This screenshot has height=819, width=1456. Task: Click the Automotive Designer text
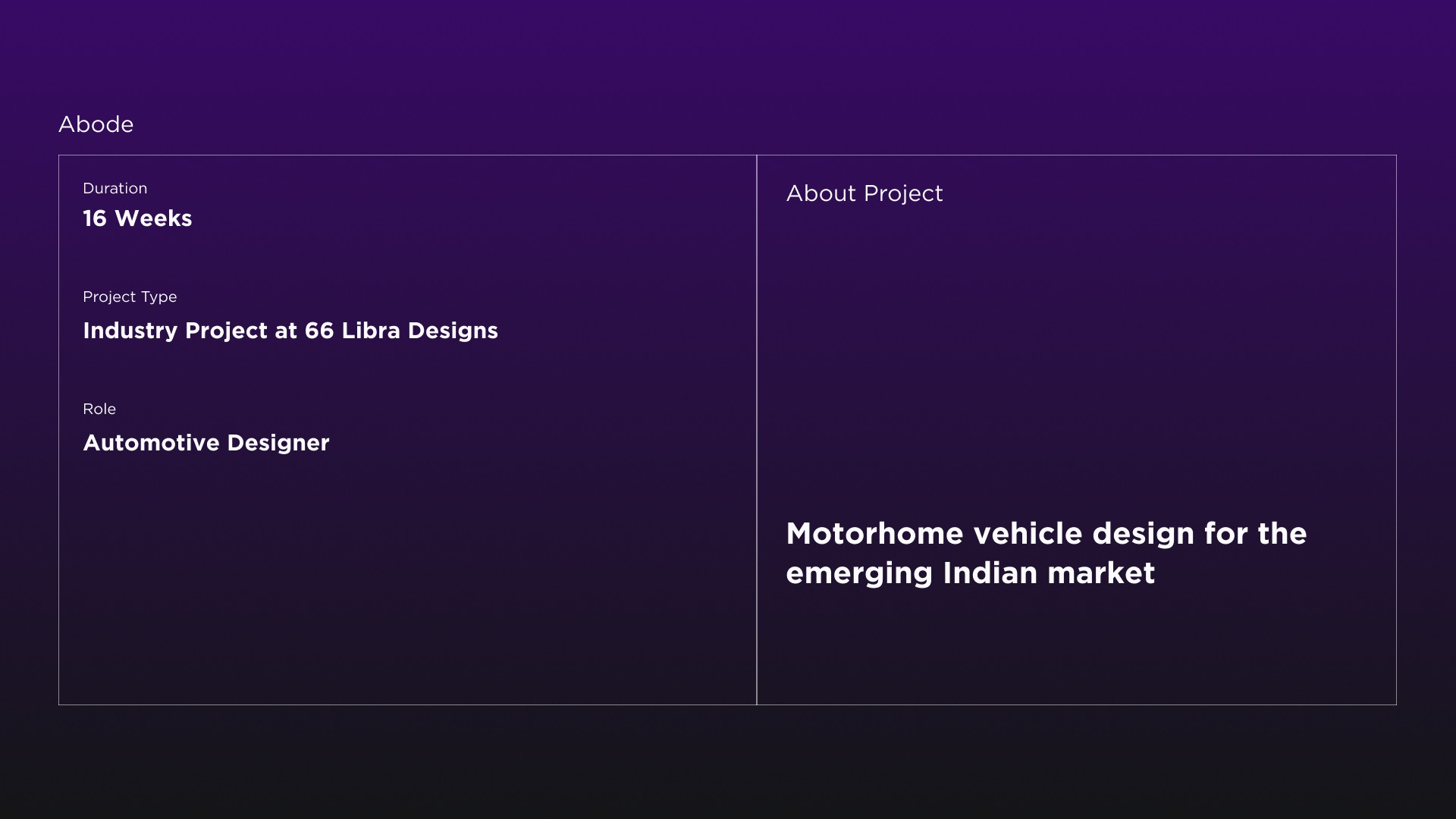coord(206,443)
